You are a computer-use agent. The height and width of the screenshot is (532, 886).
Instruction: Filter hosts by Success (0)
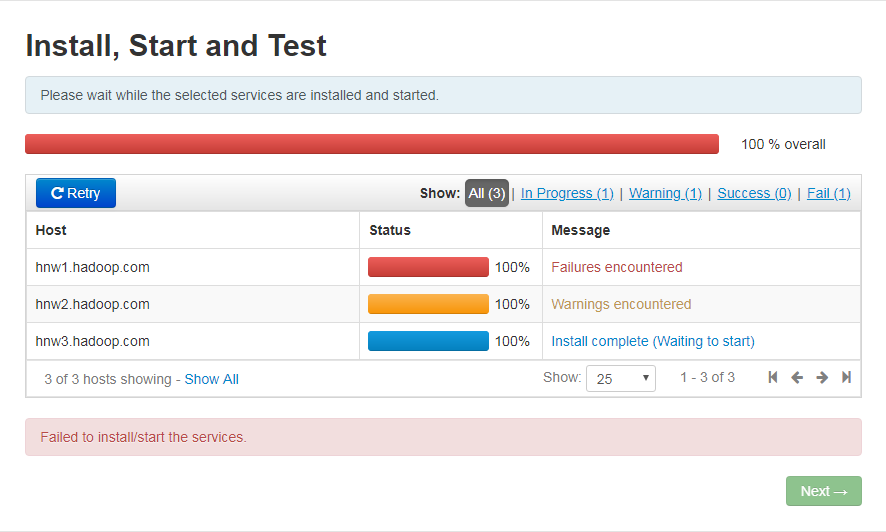[x=754, y=193]
